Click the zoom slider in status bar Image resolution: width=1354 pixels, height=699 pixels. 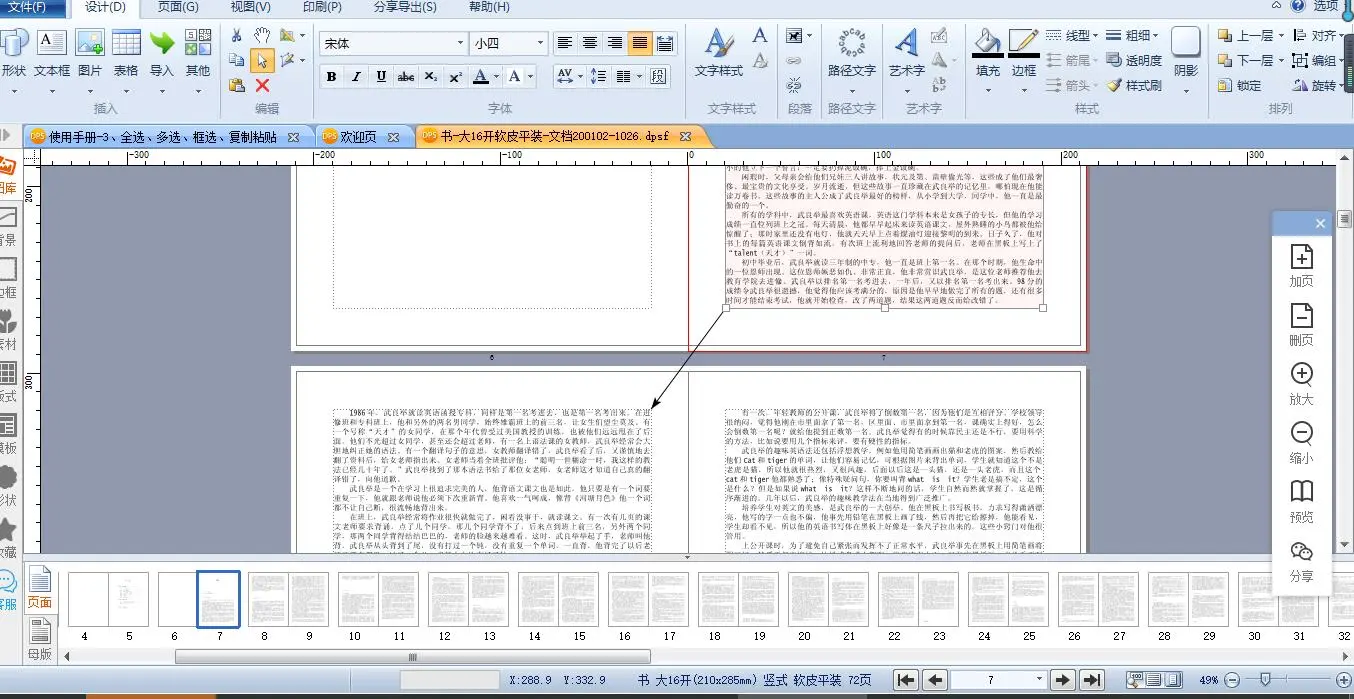(x=1265, y=680)
